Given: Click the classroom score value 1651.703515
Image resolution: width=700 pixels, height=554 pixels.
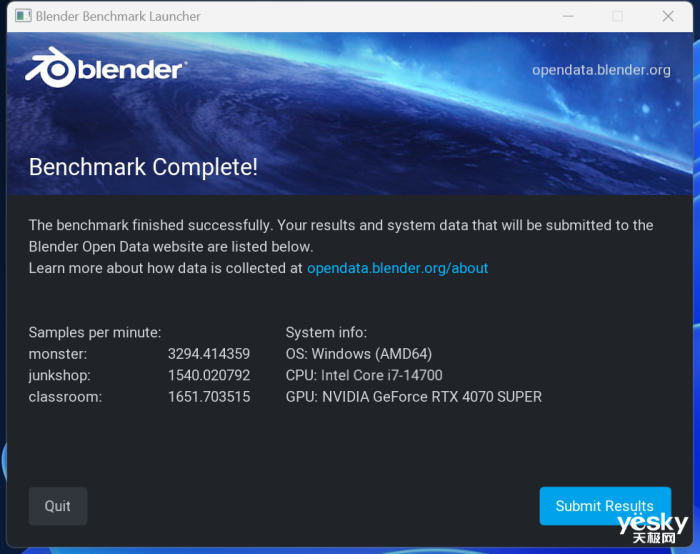Looking at the screenshot, I should 208,397.
